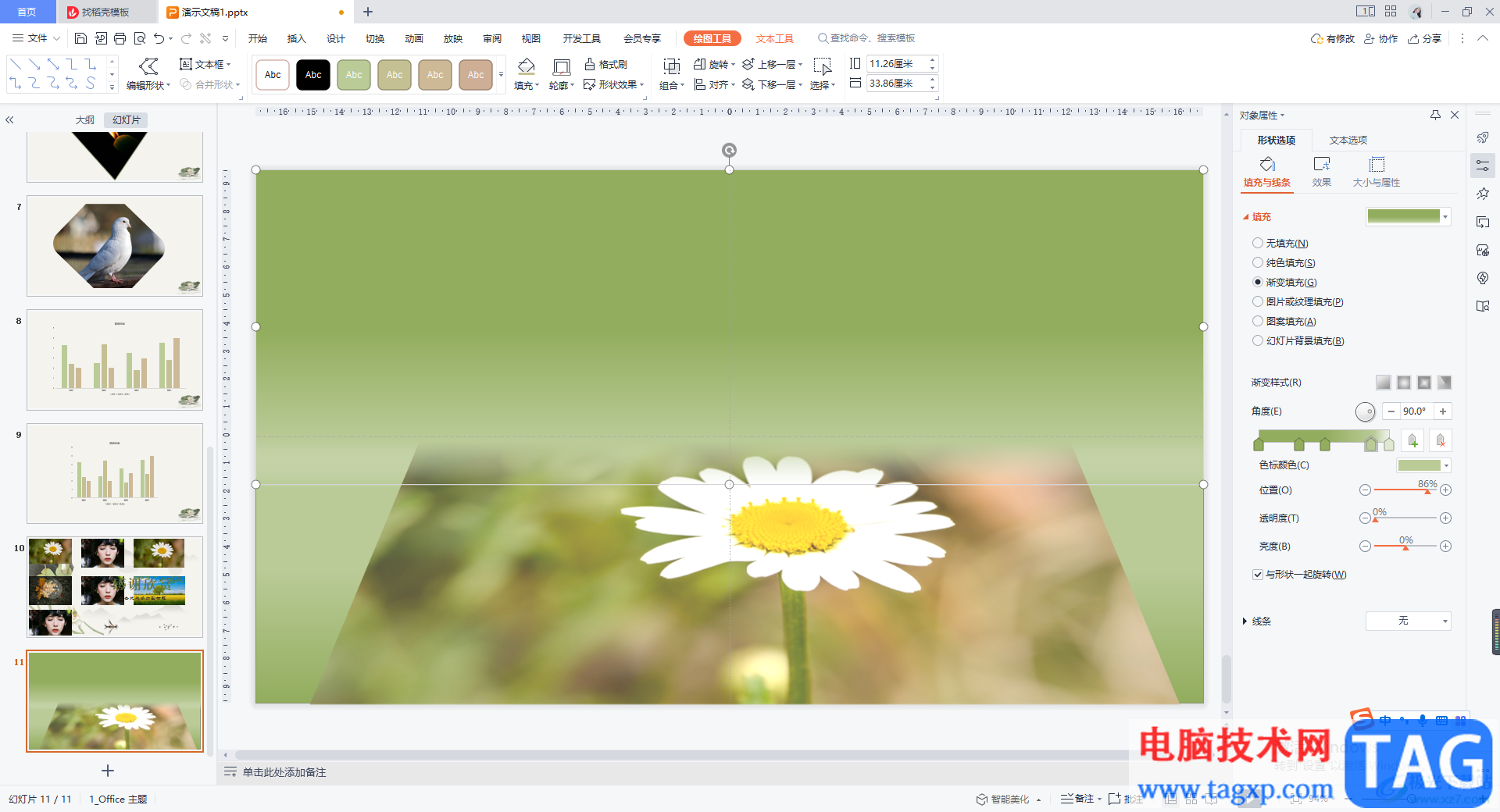Open the Text Tools (文本工具) tab
Image resolution: width=1500 pixels, height=812 pixels.
[774, 38]
